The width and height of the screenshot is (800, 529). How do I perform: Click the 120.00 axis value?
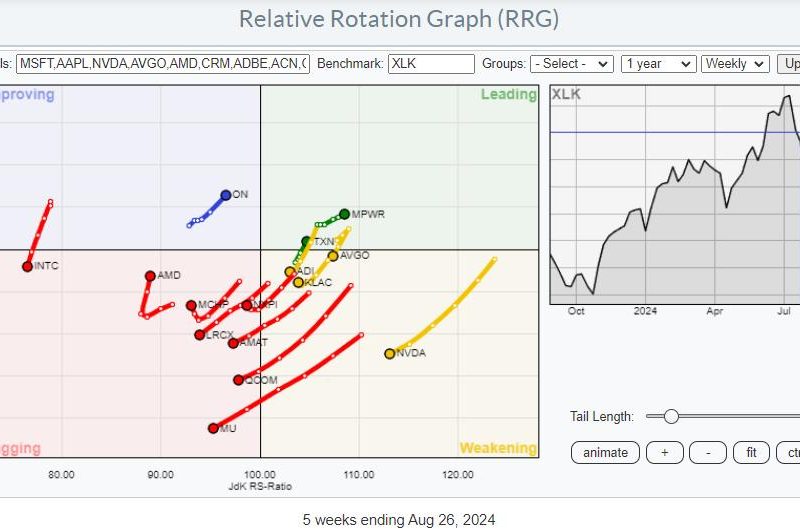click(x=458, y=474)
